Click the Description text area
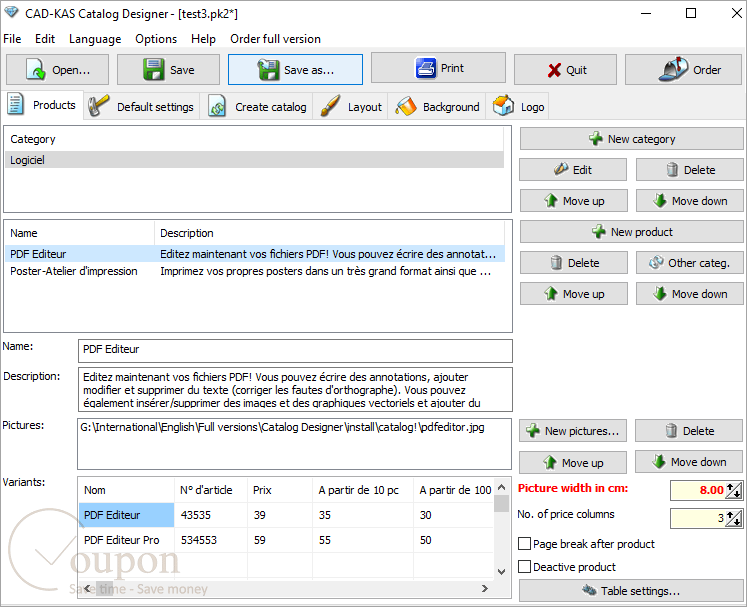The height and width of the screenshot is (607, 747). [x=295, y=389]
